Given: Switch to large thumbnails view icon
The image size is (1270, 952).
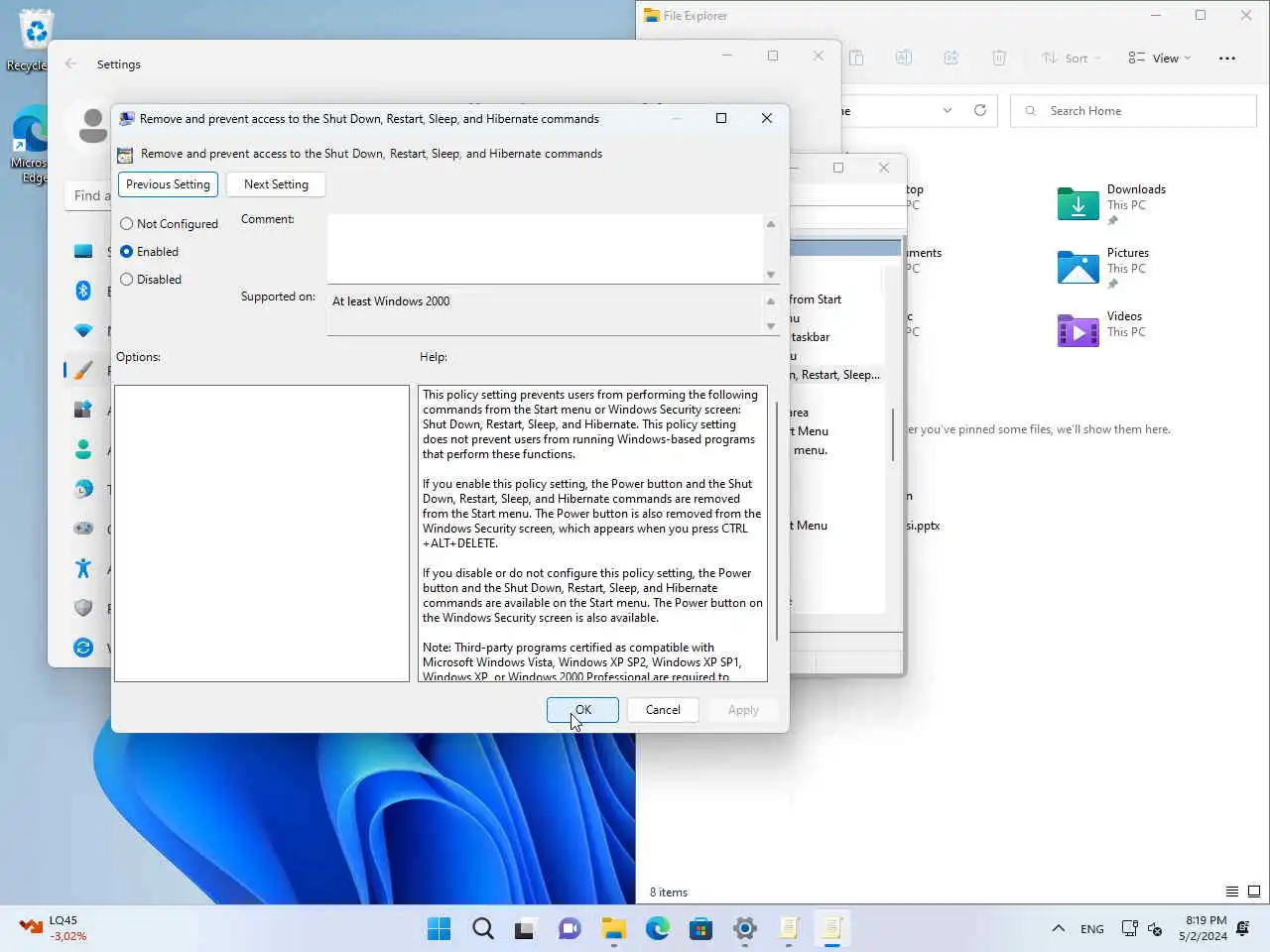Looking at the screenshot, I should click(1254, 892).
